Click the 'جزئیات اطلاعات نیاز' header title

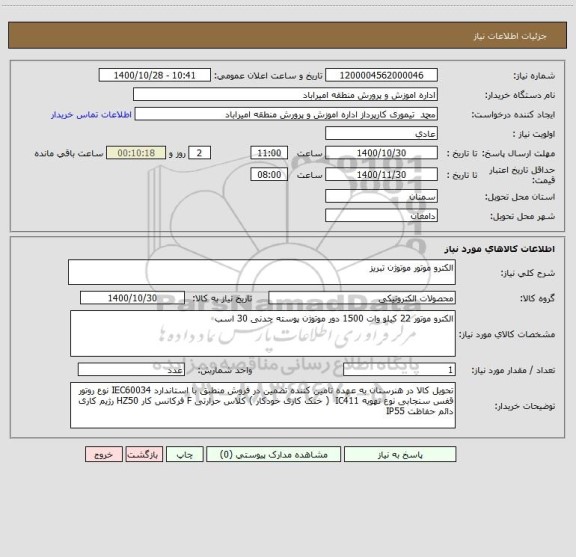pyautogui.click(x=510, y=36)
